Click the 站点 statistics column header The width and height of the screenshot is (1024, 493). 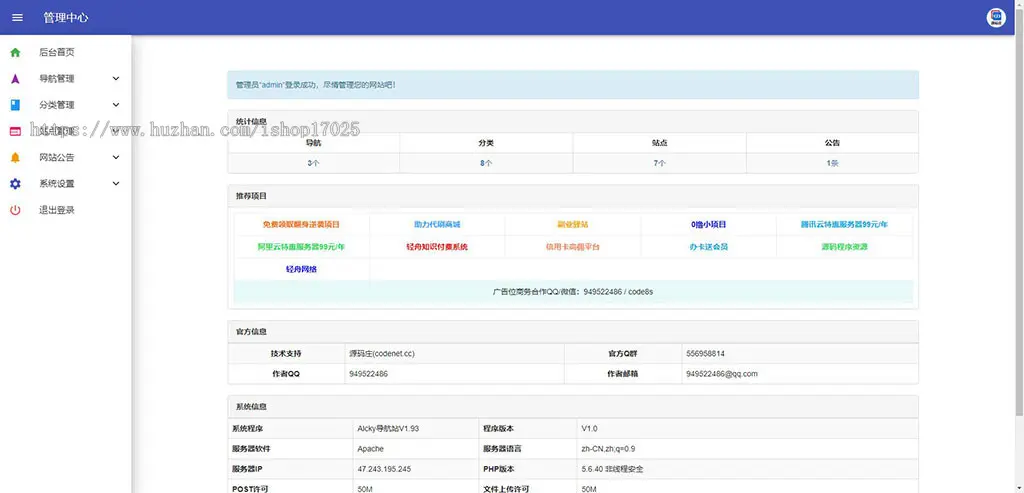pyautogui.click(x=660, y=143)
